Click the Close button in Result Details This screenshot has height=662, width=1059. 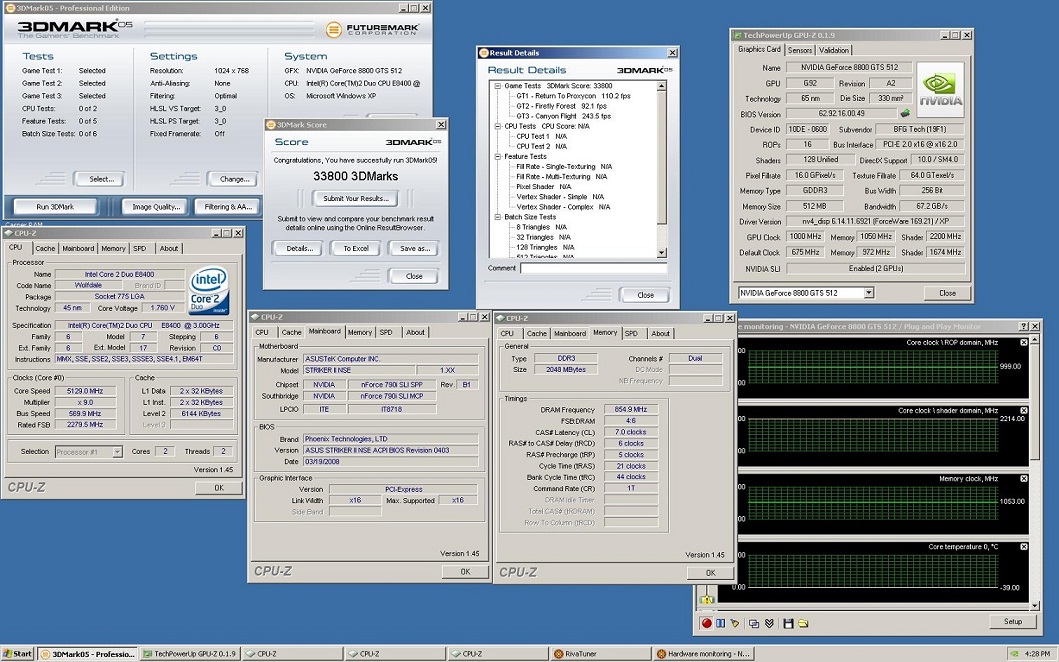pyautogui.click(x=645, y=295)
